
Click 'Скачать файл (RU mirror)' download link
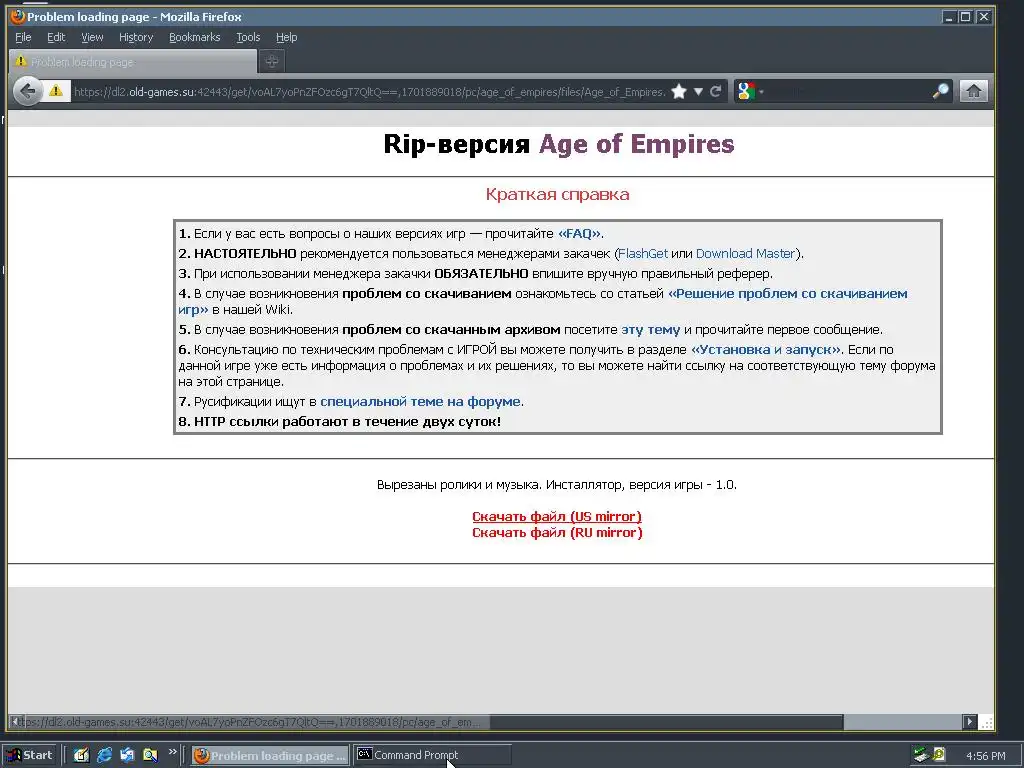[x=557, y=533]
